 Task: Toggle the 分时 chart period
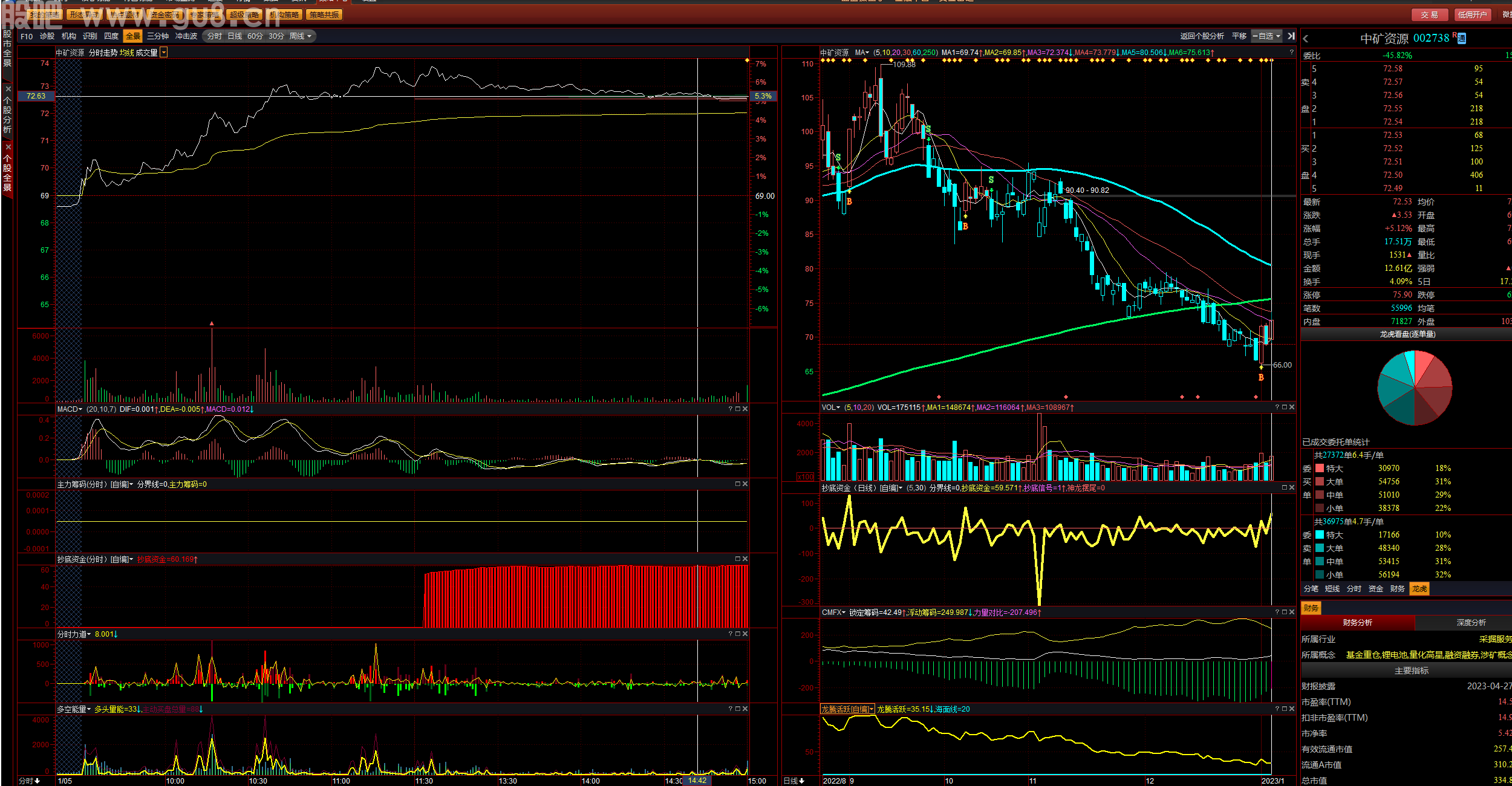[215, 36]
